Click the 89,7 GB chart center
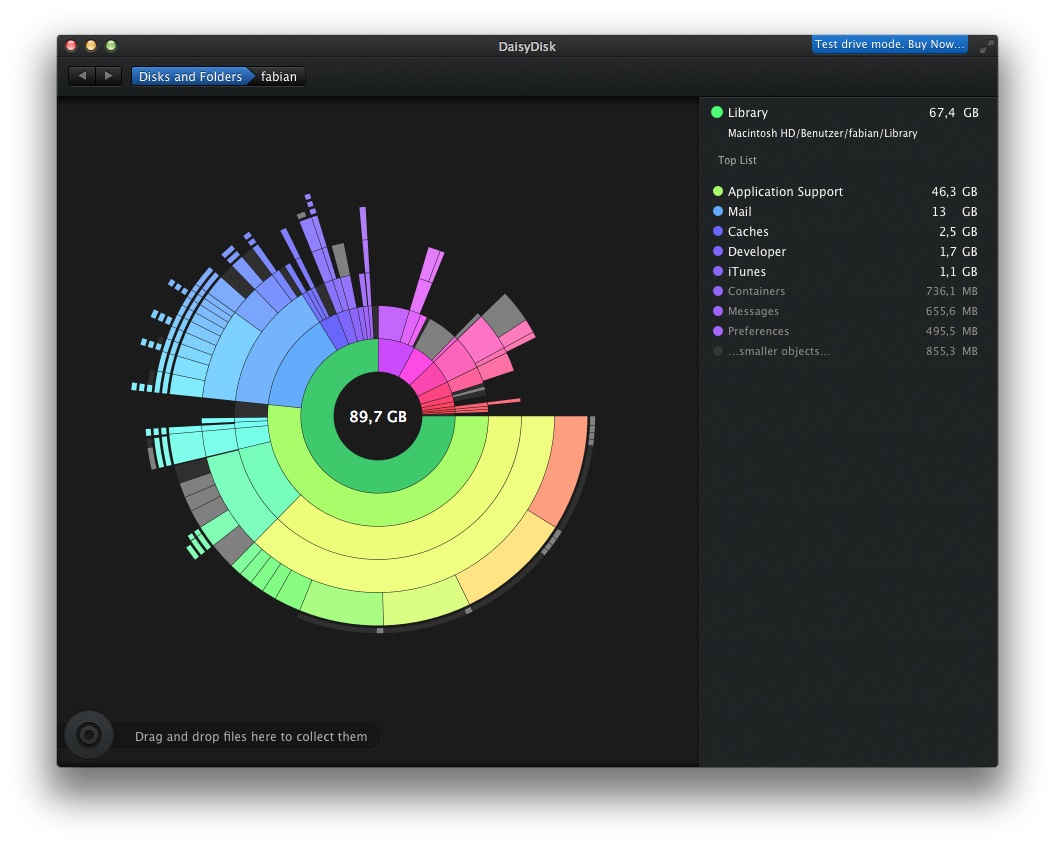 pyautogui.click(x=378, y=417)
